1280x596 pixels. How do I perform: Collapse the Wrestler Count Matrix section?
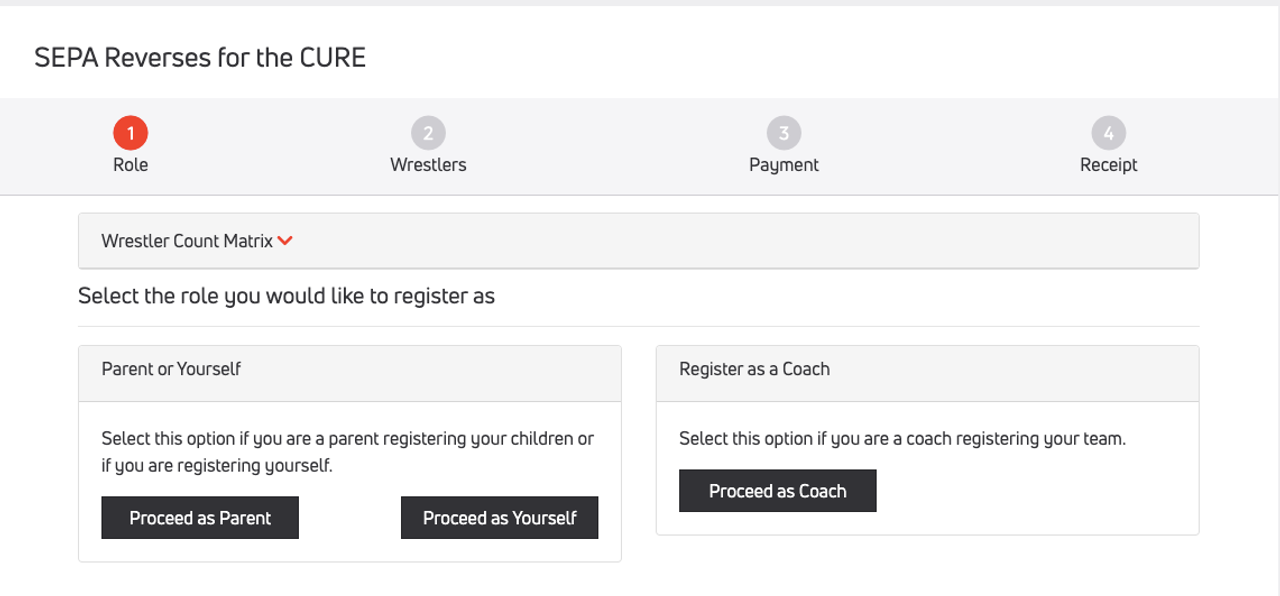pos(196,240)
